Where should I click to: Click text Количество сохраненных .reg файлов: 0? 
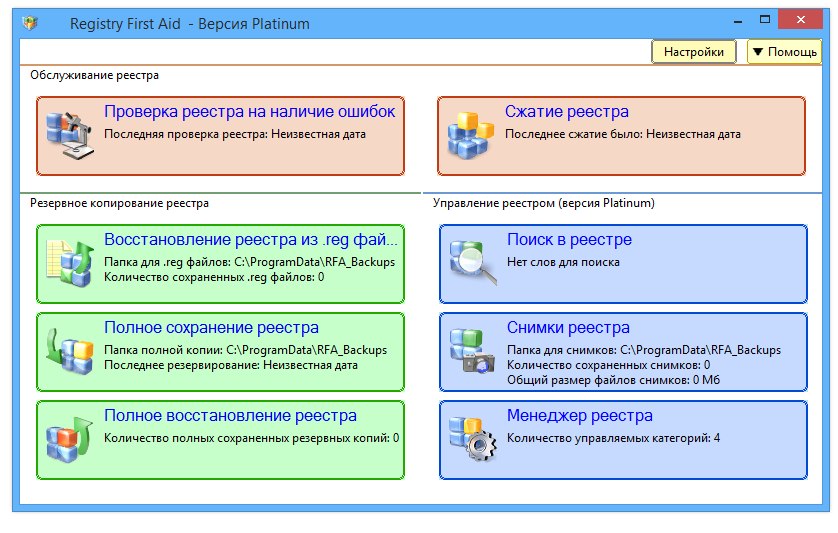click(214, 277)
